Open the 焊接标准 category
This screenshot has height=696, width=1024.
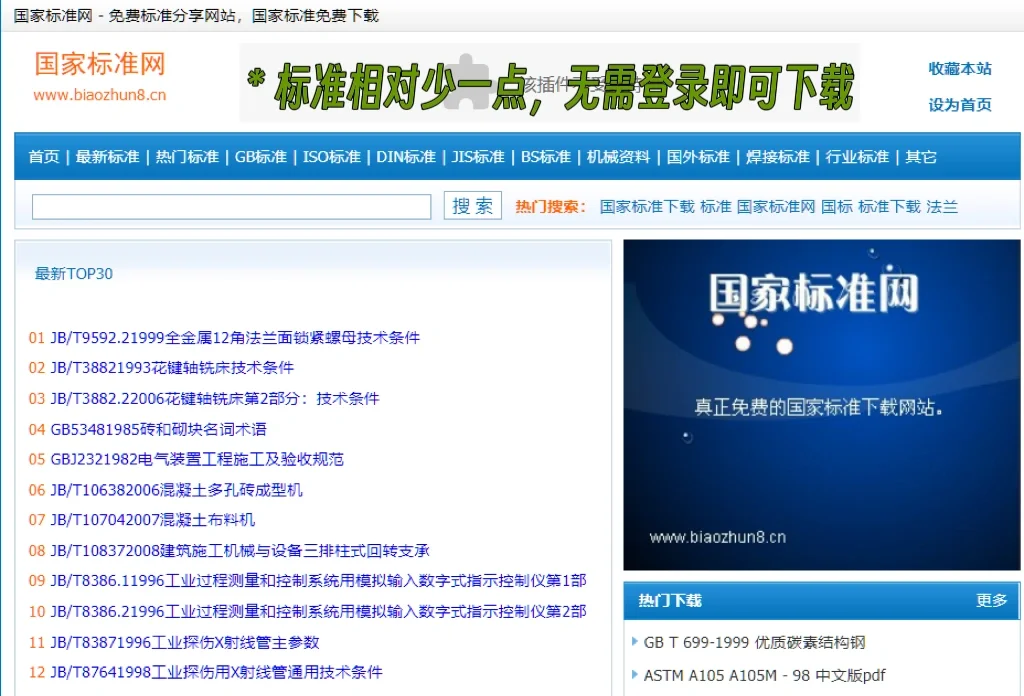coord(777,157)
